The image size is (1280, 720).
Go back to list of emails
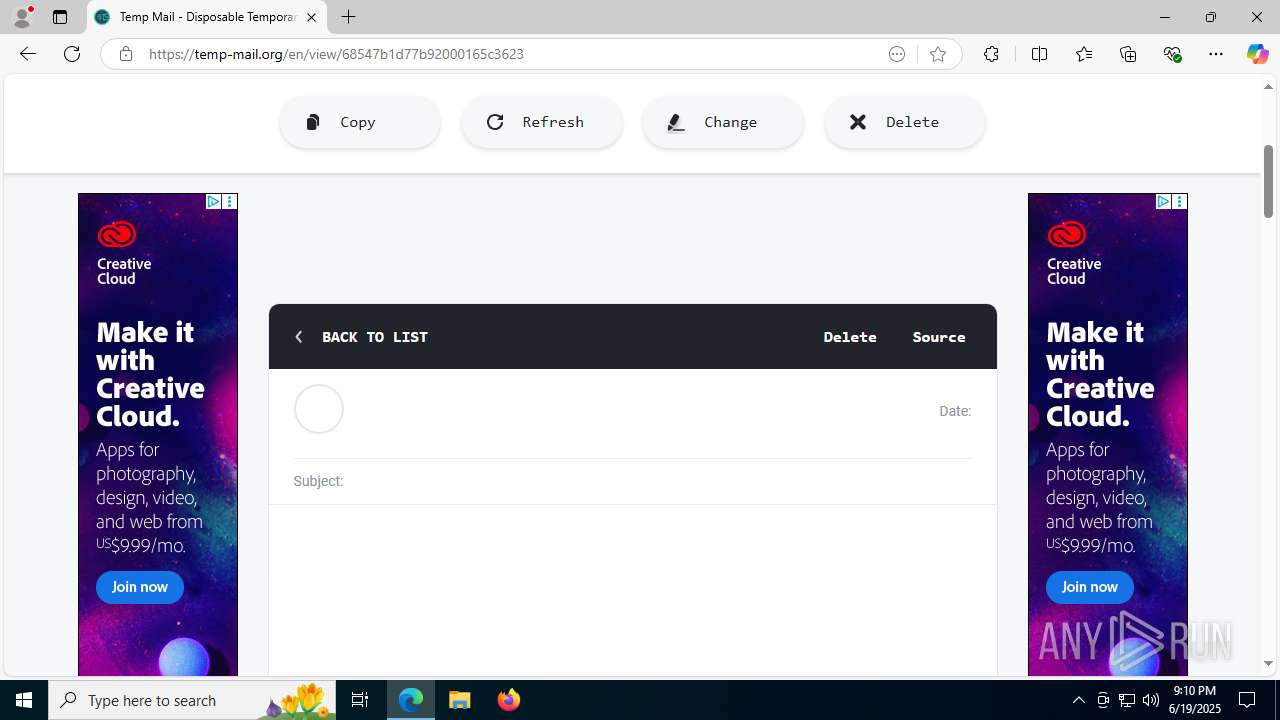[374, 337]
